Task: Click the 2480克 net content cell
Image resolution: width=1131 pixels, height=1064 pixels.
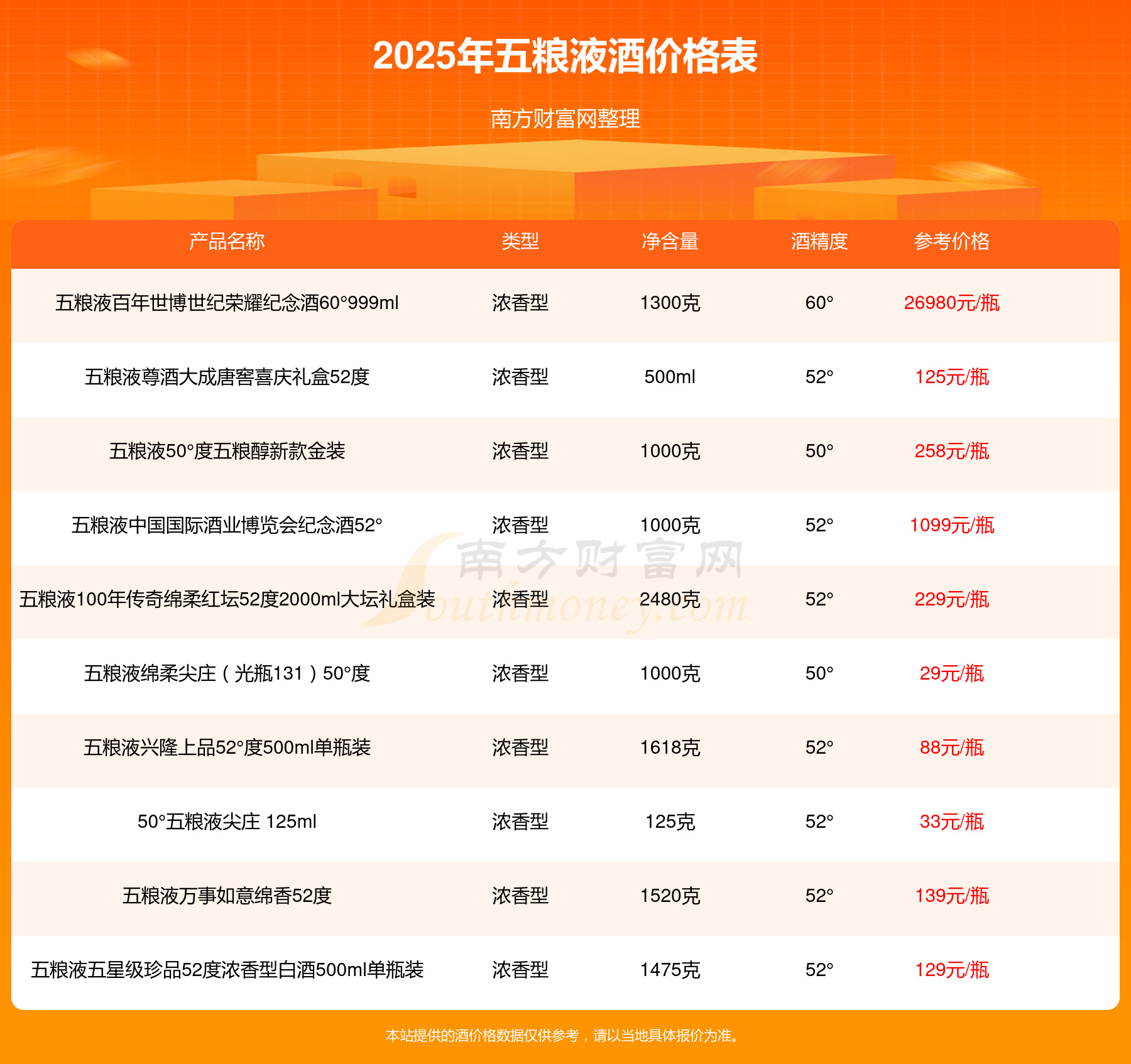Action: point(670,599)
